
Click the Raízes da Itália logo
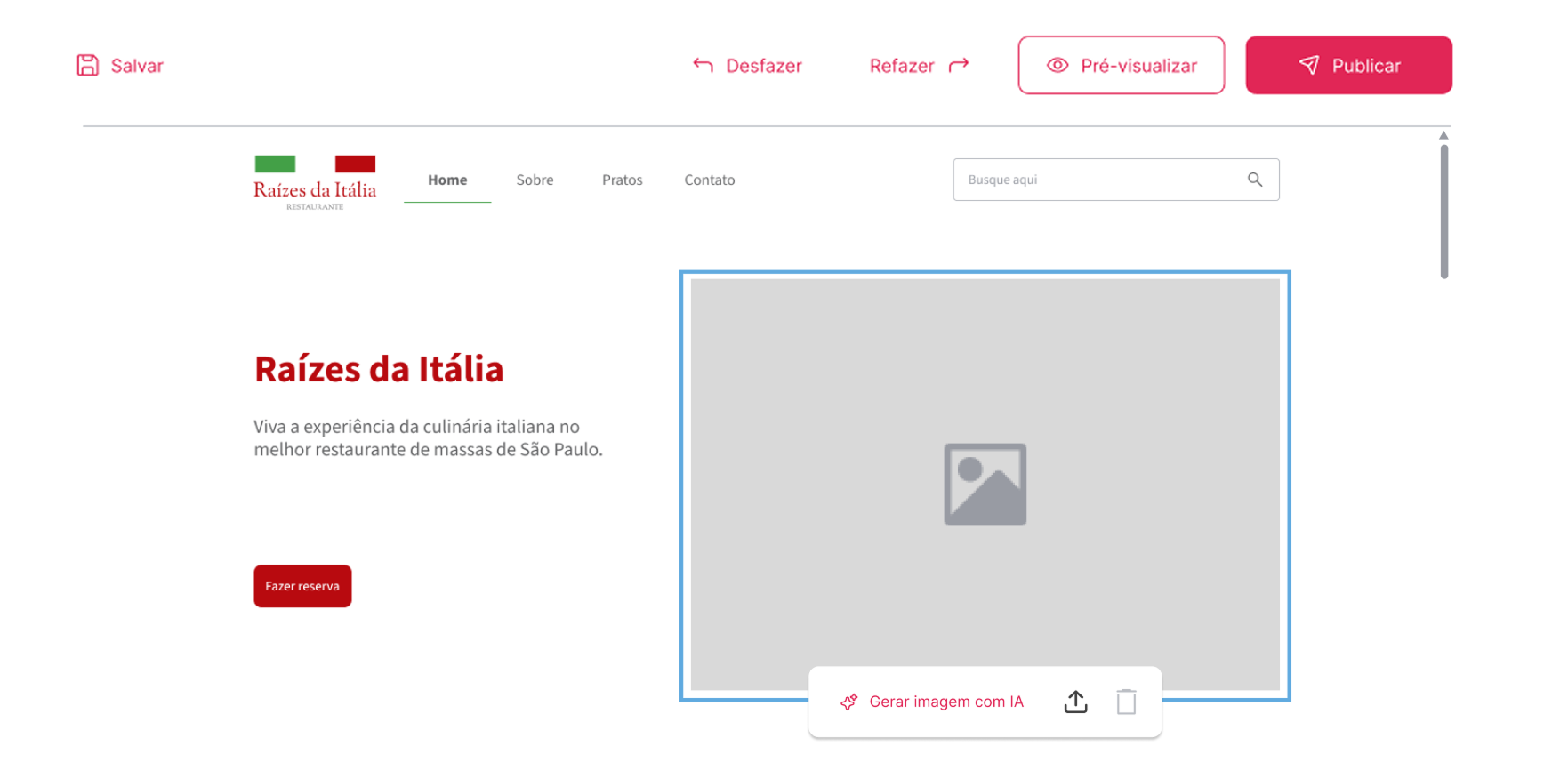pyautogui.click(x=315, y=183)
